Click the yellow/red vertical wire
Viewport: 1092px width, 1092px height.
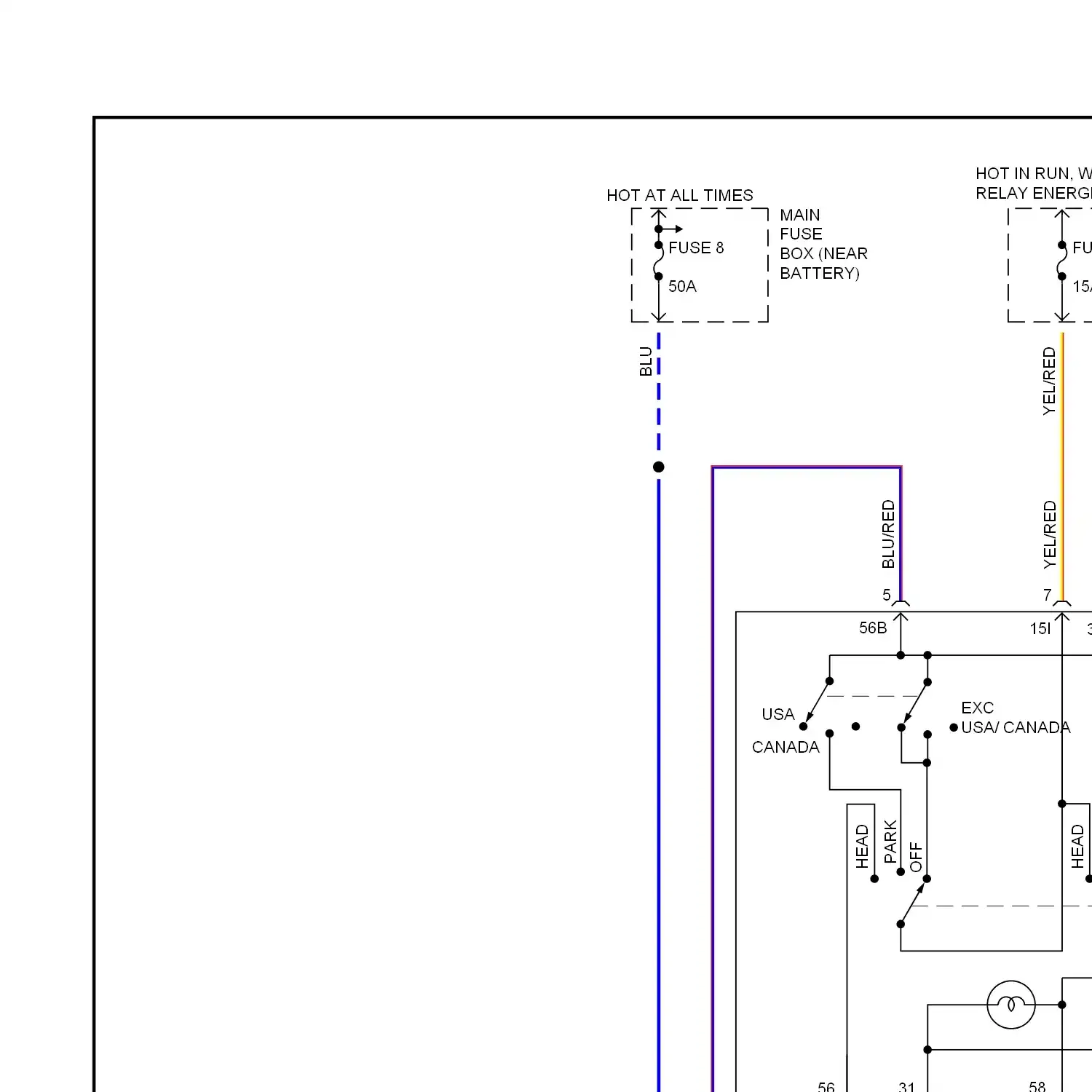[x=1062, y=466]
